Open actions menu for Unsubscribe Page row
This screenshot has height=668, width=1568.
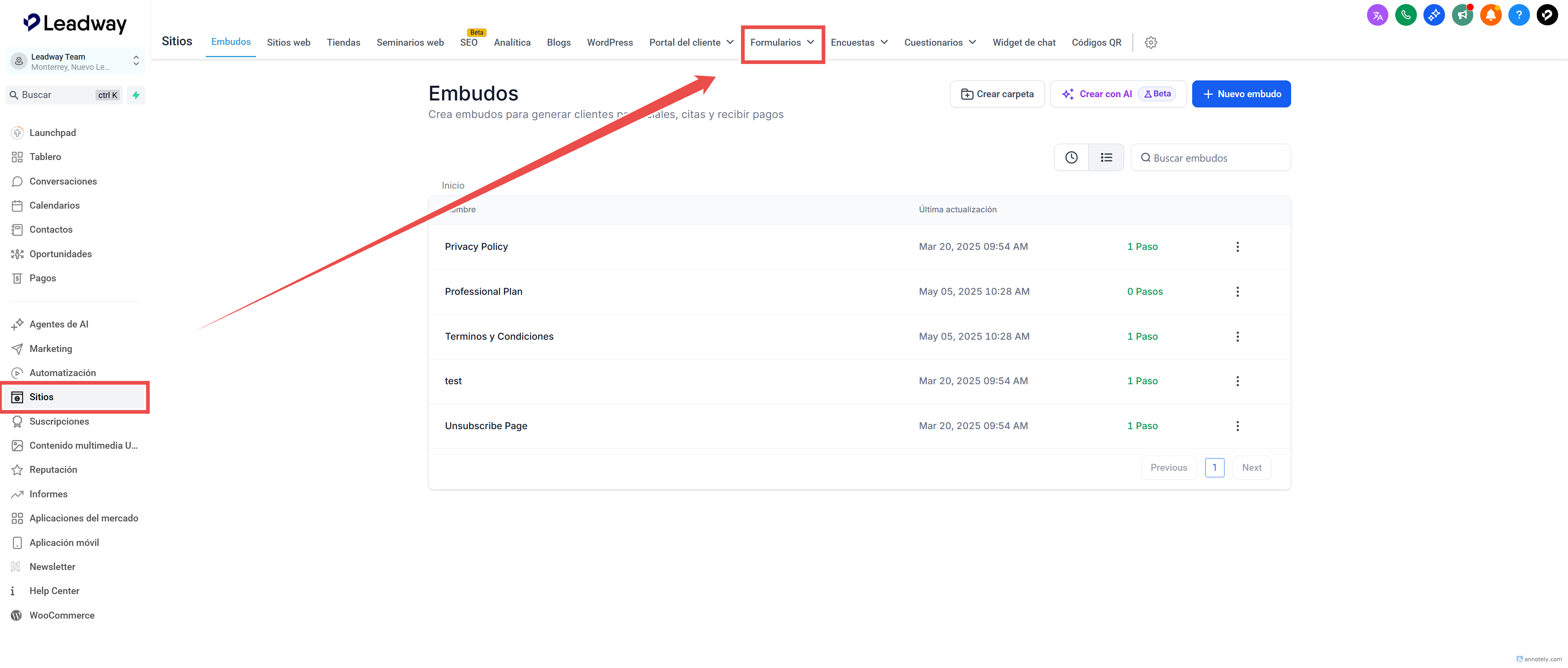pyautogui.click(x=1237, y=426)
